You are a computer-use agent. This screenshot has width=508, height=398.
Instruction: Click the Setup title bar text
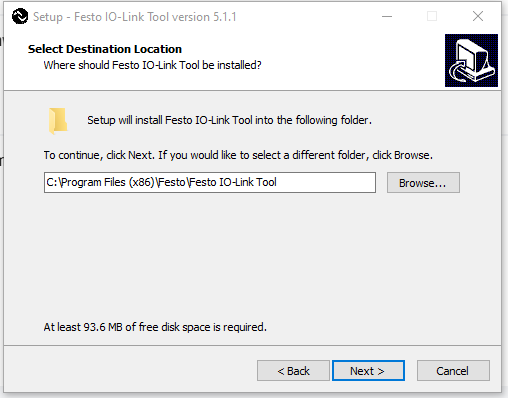tap(135, 17)
